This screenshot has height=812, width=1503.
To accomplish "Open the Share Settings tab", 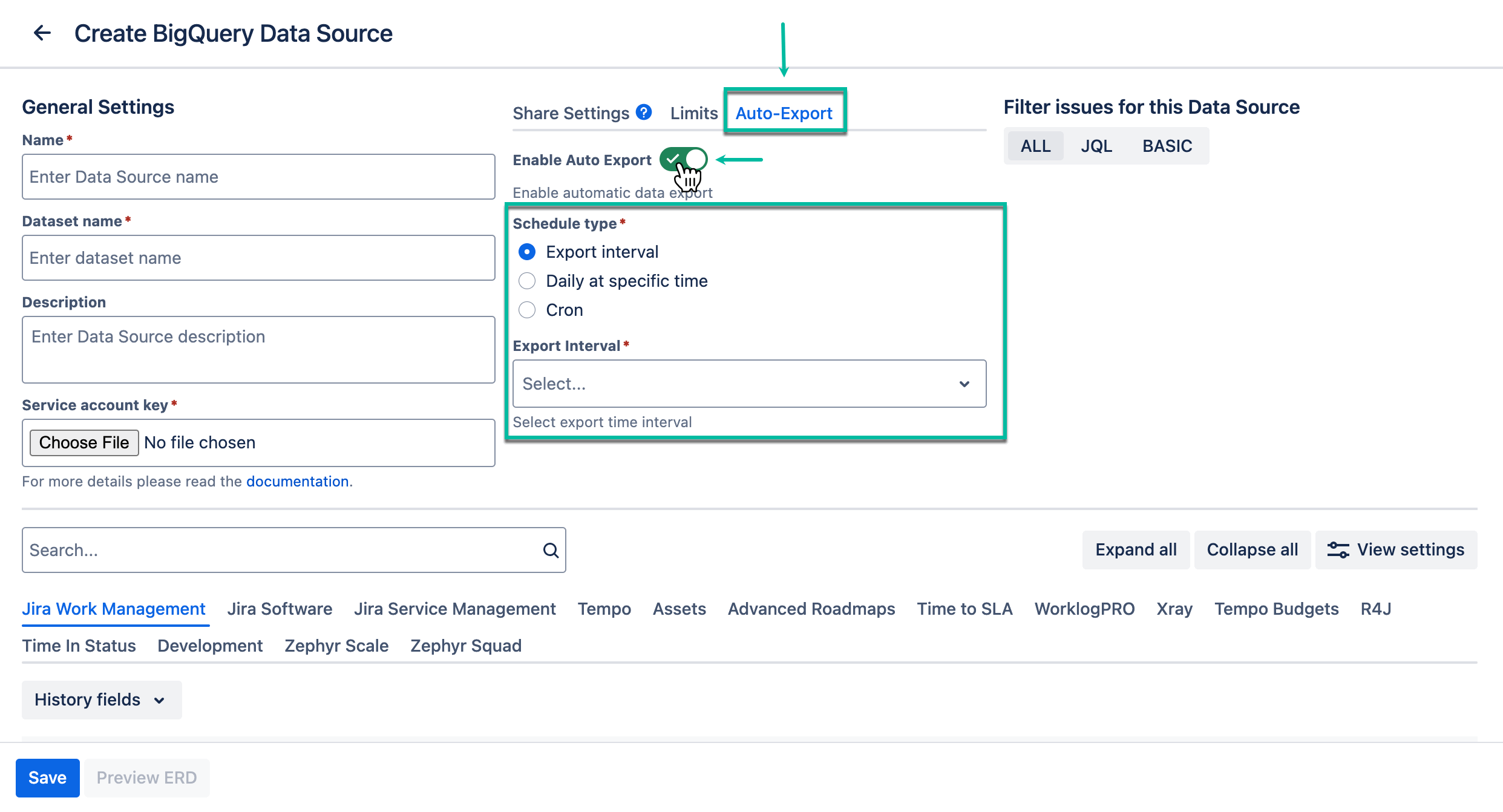I will tap(571, 113).
